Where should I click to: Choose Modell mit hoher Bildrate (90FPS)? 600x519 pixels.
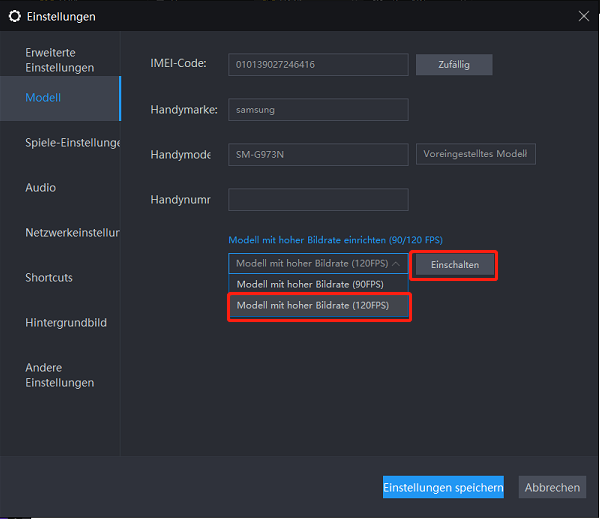(x=318, y=284)
